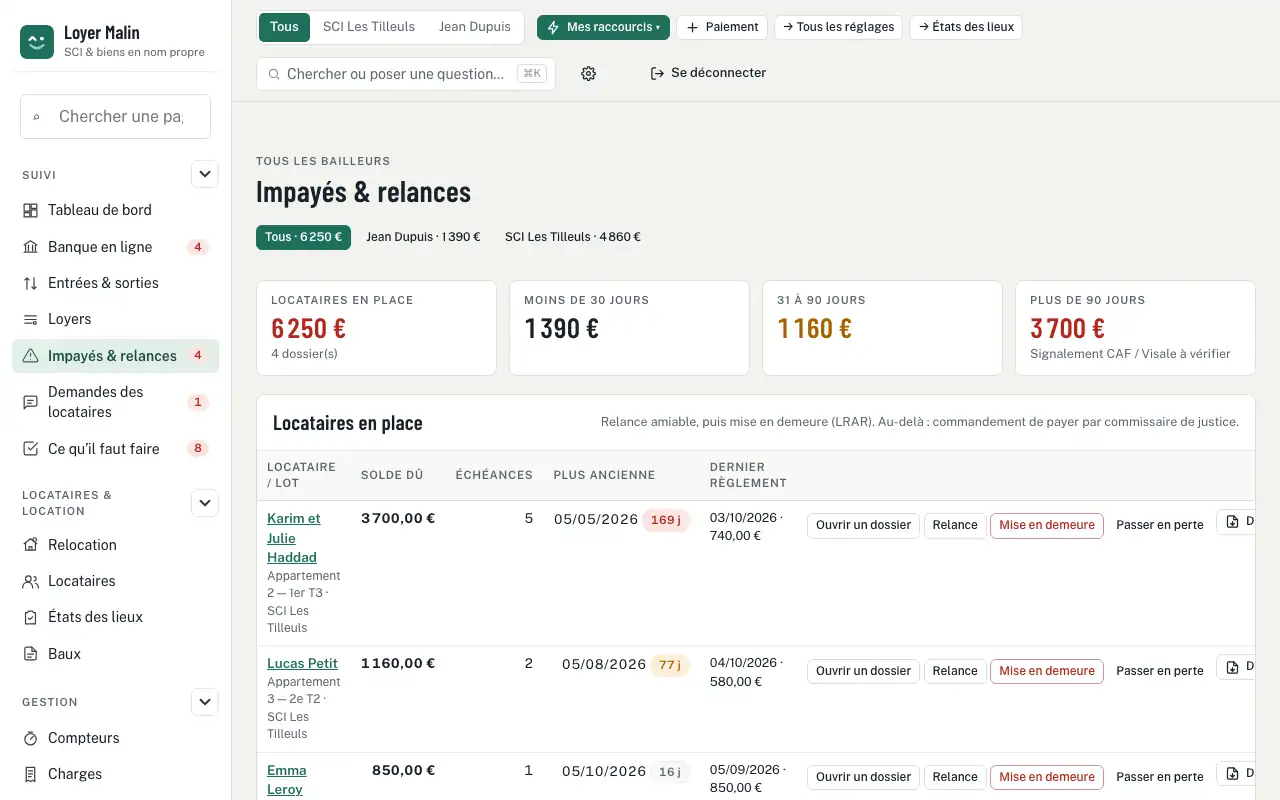The height and width of the screenshot is (800, 1280).
Task: Click Se déconnecter
Action: 708,73
